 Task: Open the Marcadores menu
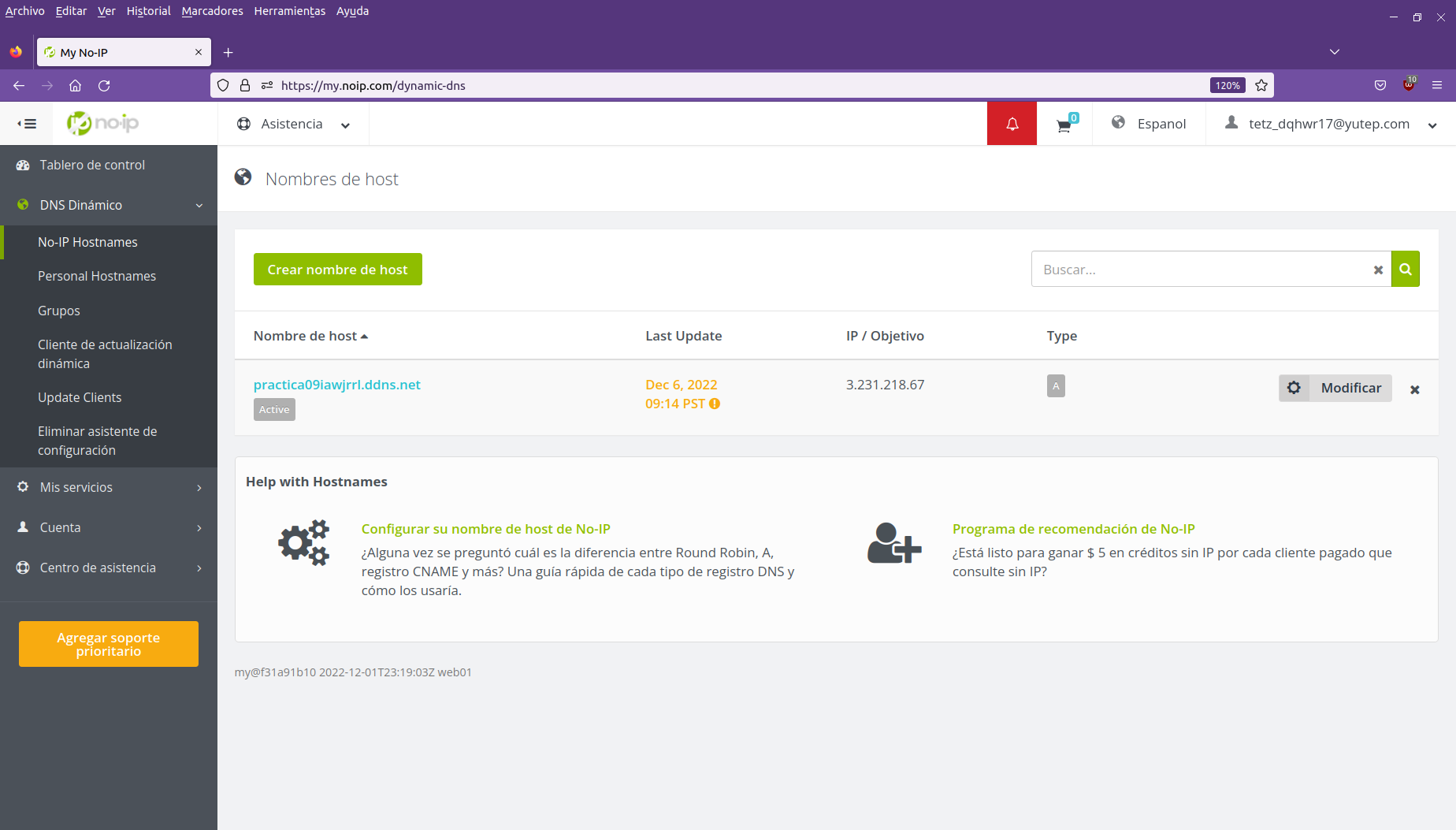[212, 11]
